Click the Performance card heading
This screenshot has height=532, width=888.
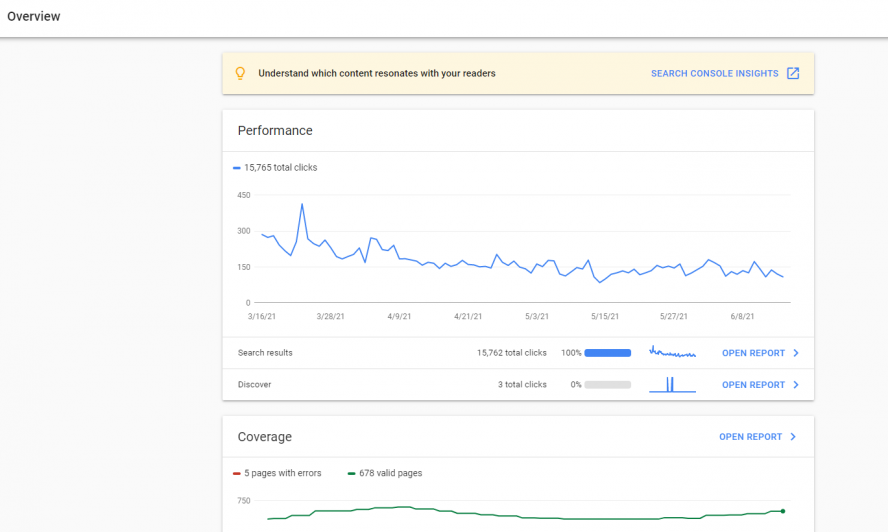275,130
